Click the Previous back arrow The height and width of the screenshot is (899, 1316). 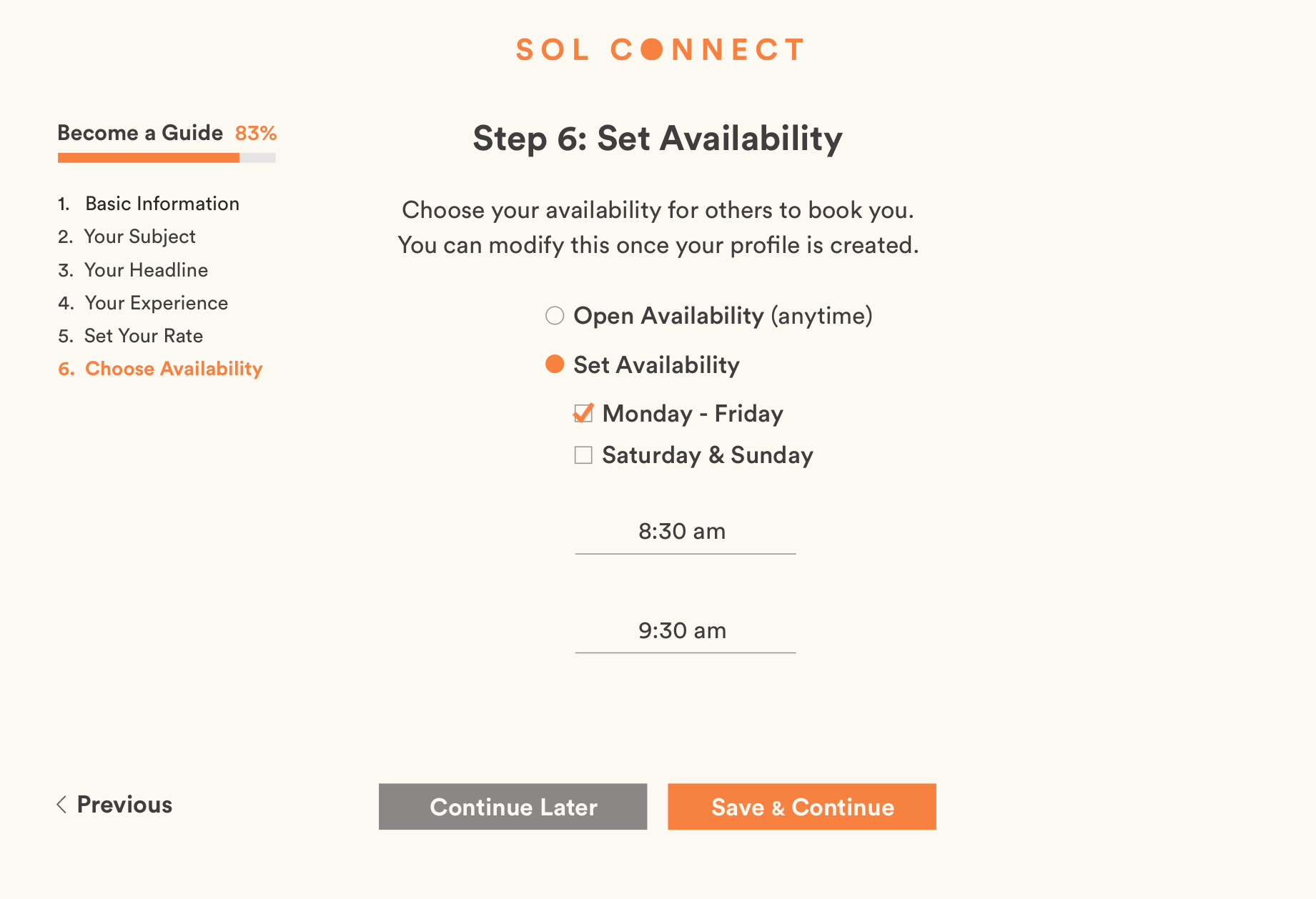62,805
